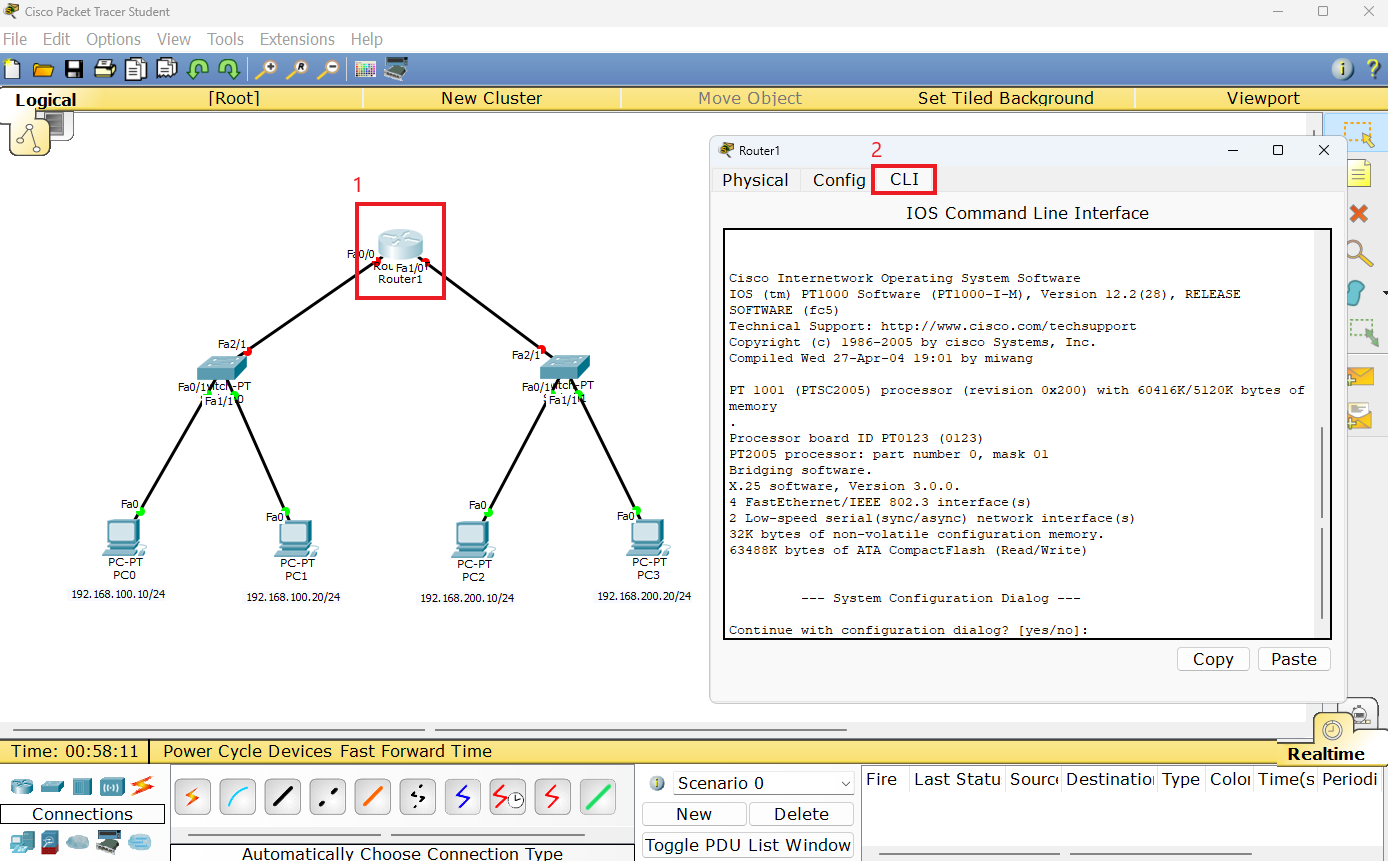Choose the red X Delete tool
1388x861 pixels.
point(1358,213)
